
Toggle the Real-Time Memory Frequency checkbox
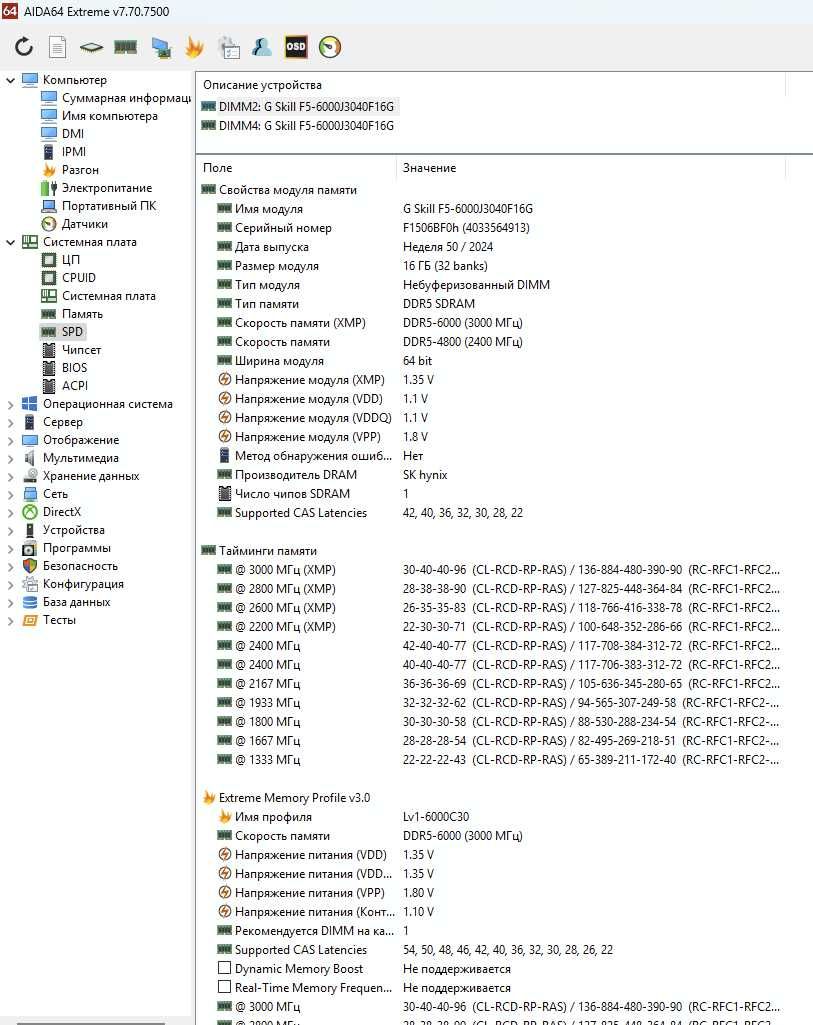[x=224, y=986]
